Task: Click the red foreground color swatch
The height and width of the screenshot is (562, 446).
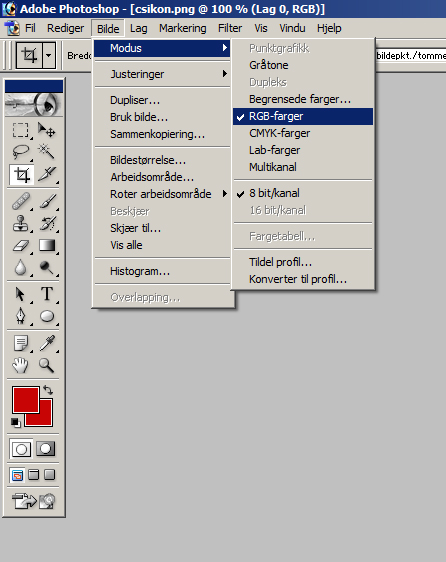Action: pyautogui.click(x=25, y=399)
